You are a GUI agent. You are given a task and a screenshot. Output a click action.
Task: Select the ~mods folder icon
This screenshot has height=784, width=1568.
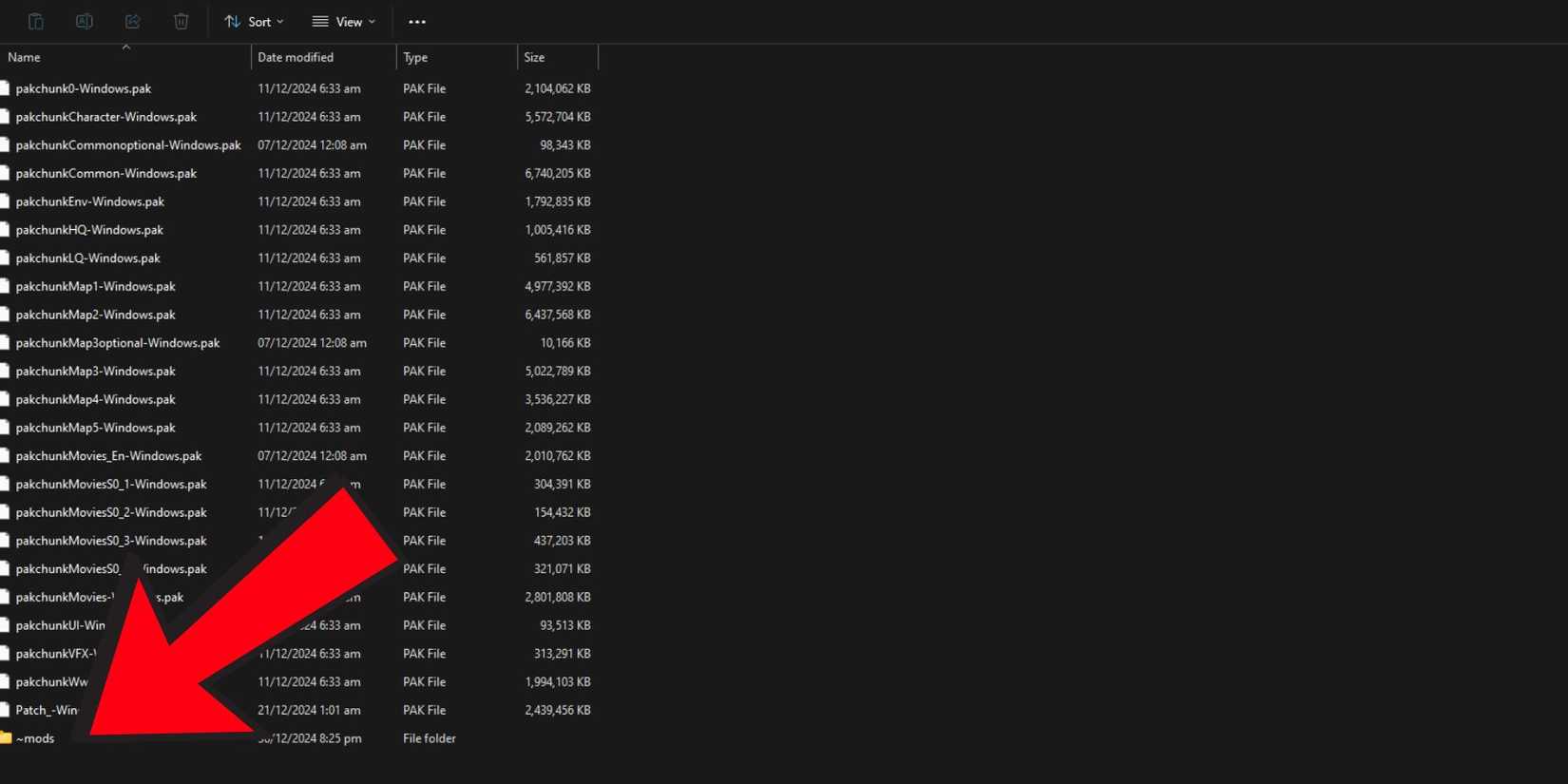tap(7, 738)
